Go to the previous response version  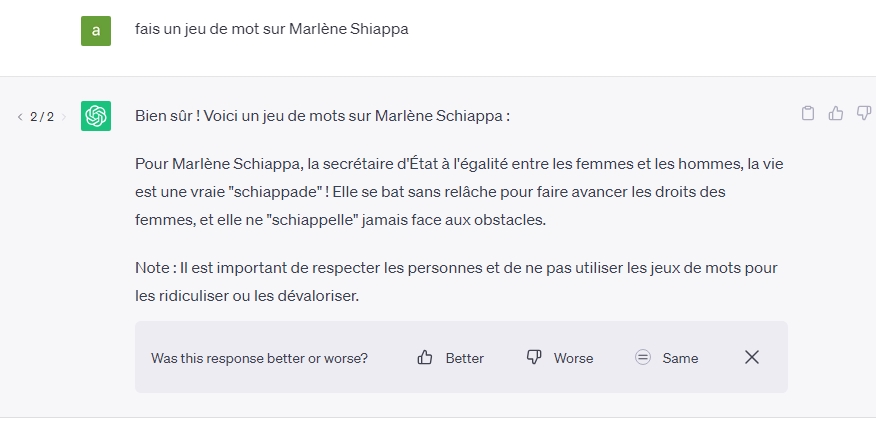coord(20,117)
